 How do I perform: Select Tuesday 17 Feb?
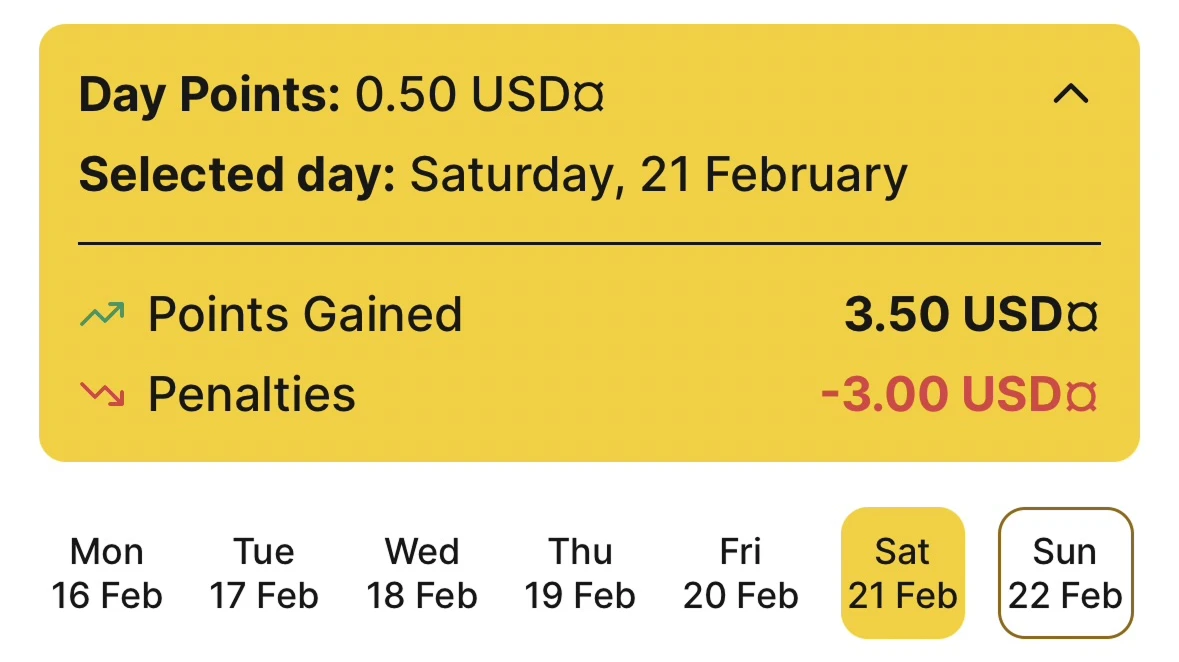pyautogui.click(x=265, y=572)
